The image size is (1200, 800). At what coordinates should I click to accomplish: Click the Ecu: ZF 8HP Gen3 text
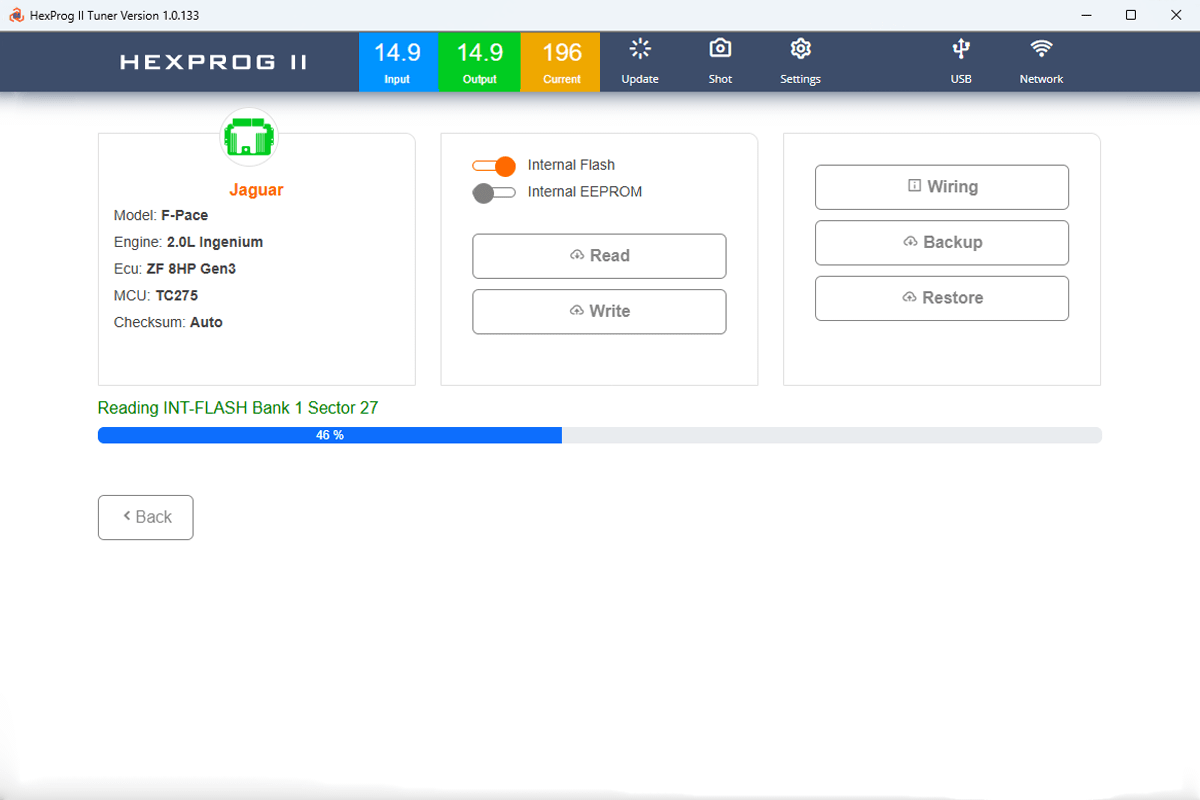pos(175,269)
